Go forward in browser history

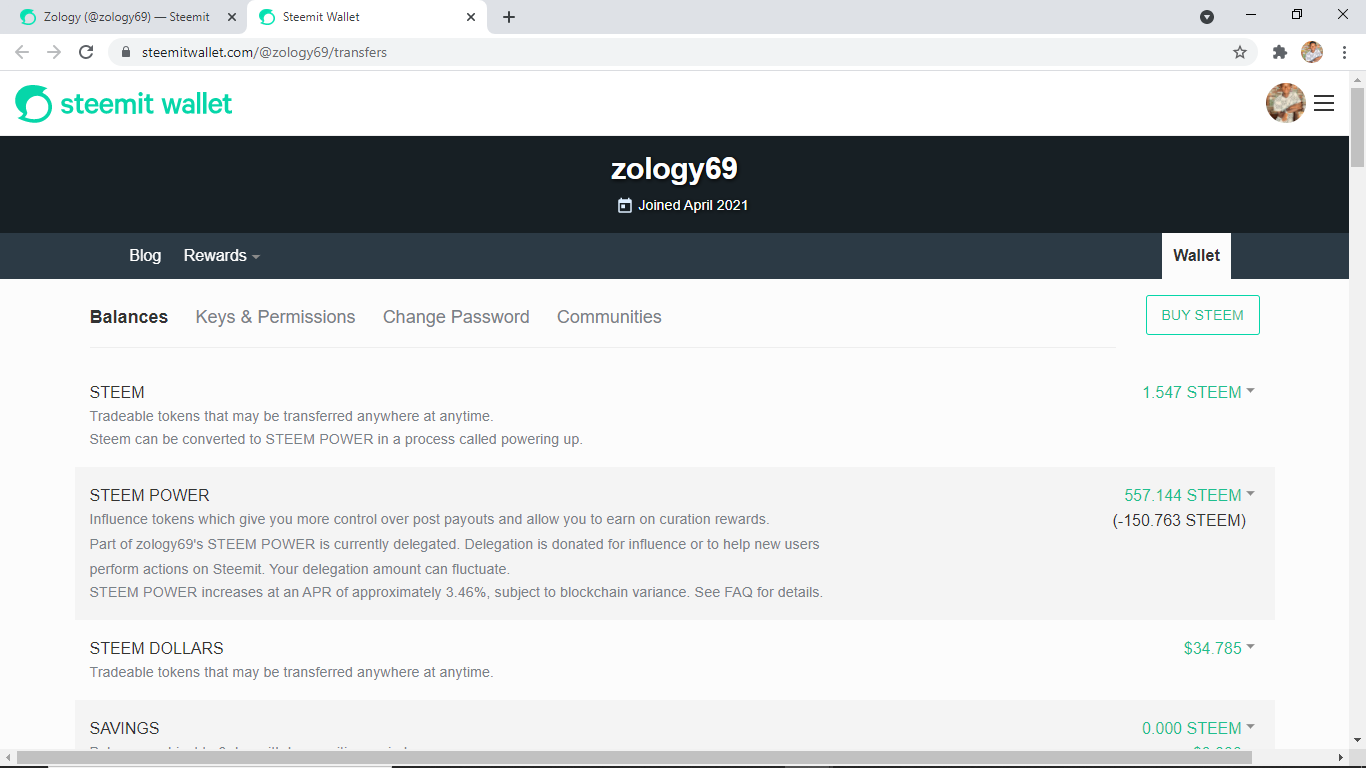point(54,52)
